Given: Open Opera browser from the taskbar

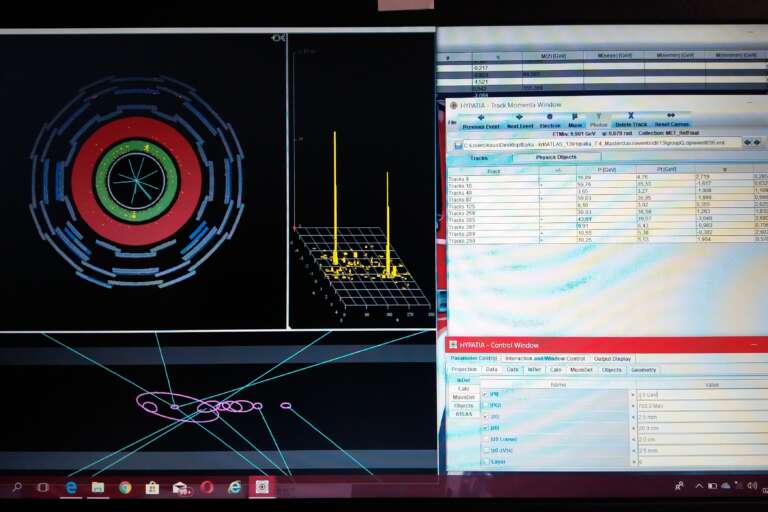Looking at the screenshot, I should tap(207, 487).
